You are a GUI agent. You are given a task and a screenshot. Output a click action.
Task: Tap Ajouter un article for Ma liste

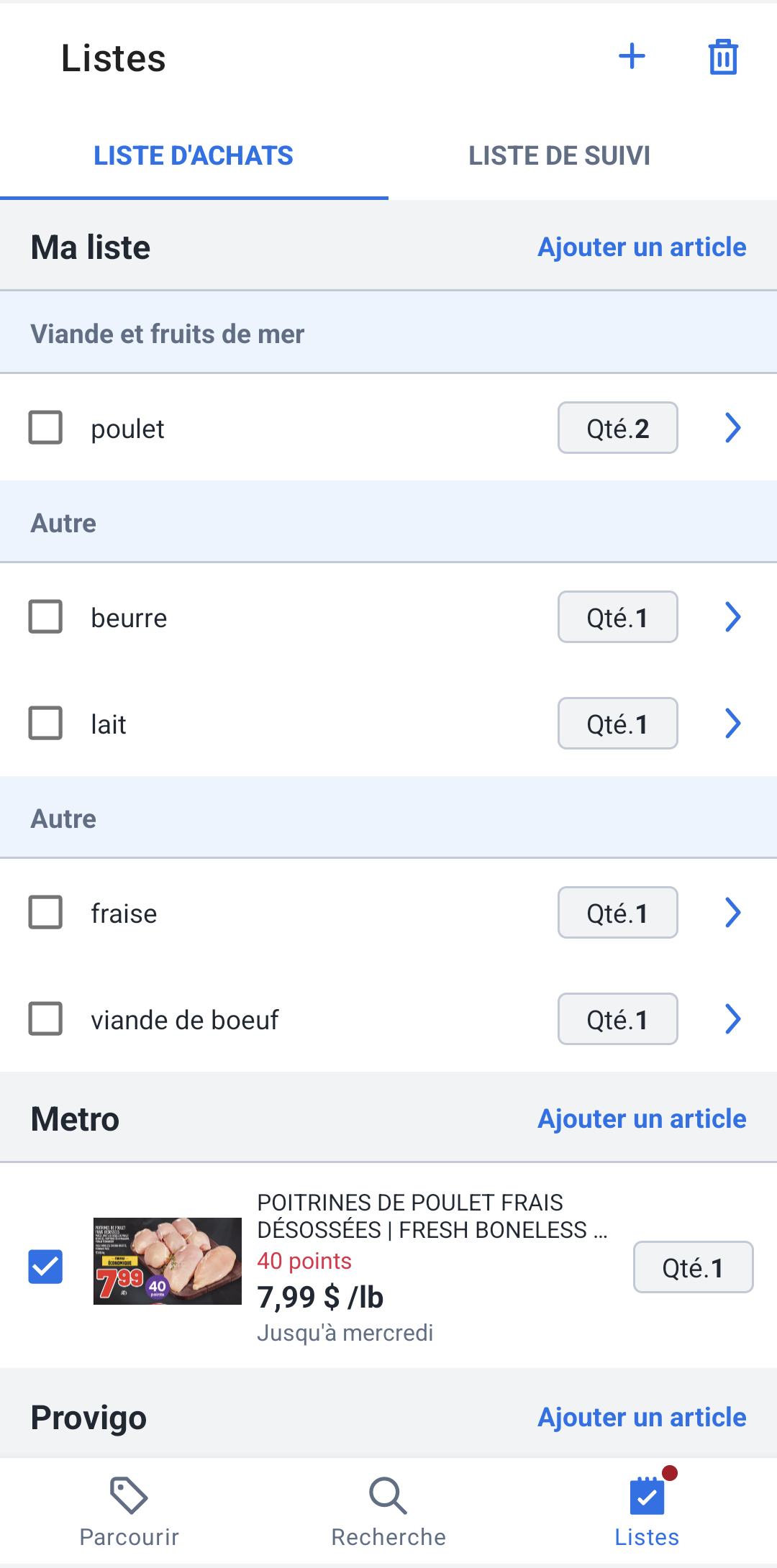642,247
